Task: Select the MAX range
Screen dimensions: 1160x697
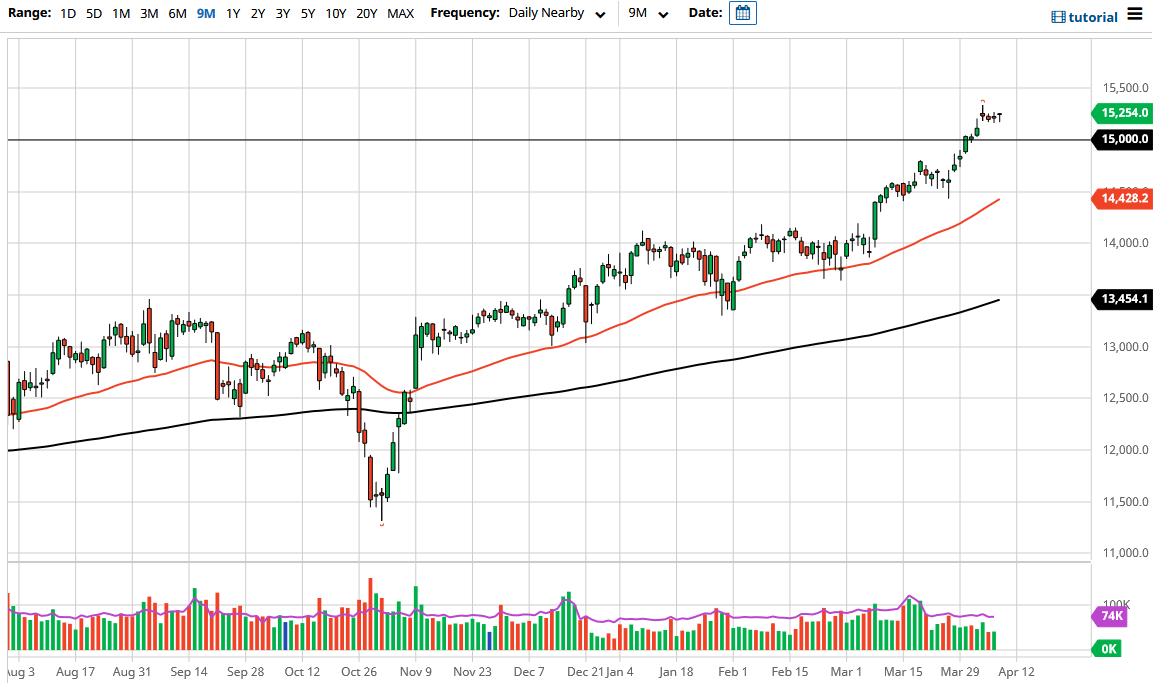Action: (399, 14)
